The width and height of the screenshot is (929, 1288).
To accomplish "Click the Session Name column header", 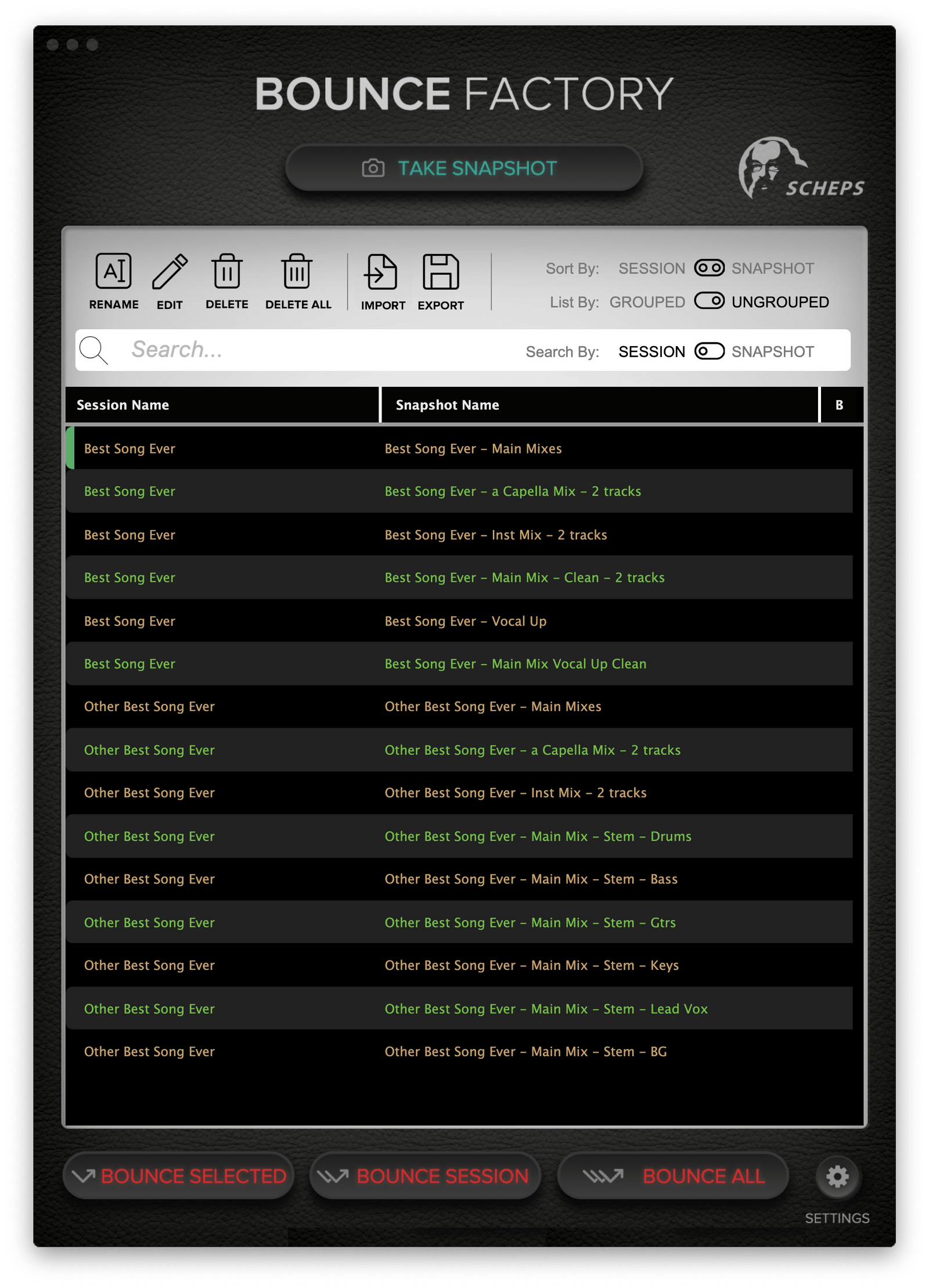I will click(123, 405).
